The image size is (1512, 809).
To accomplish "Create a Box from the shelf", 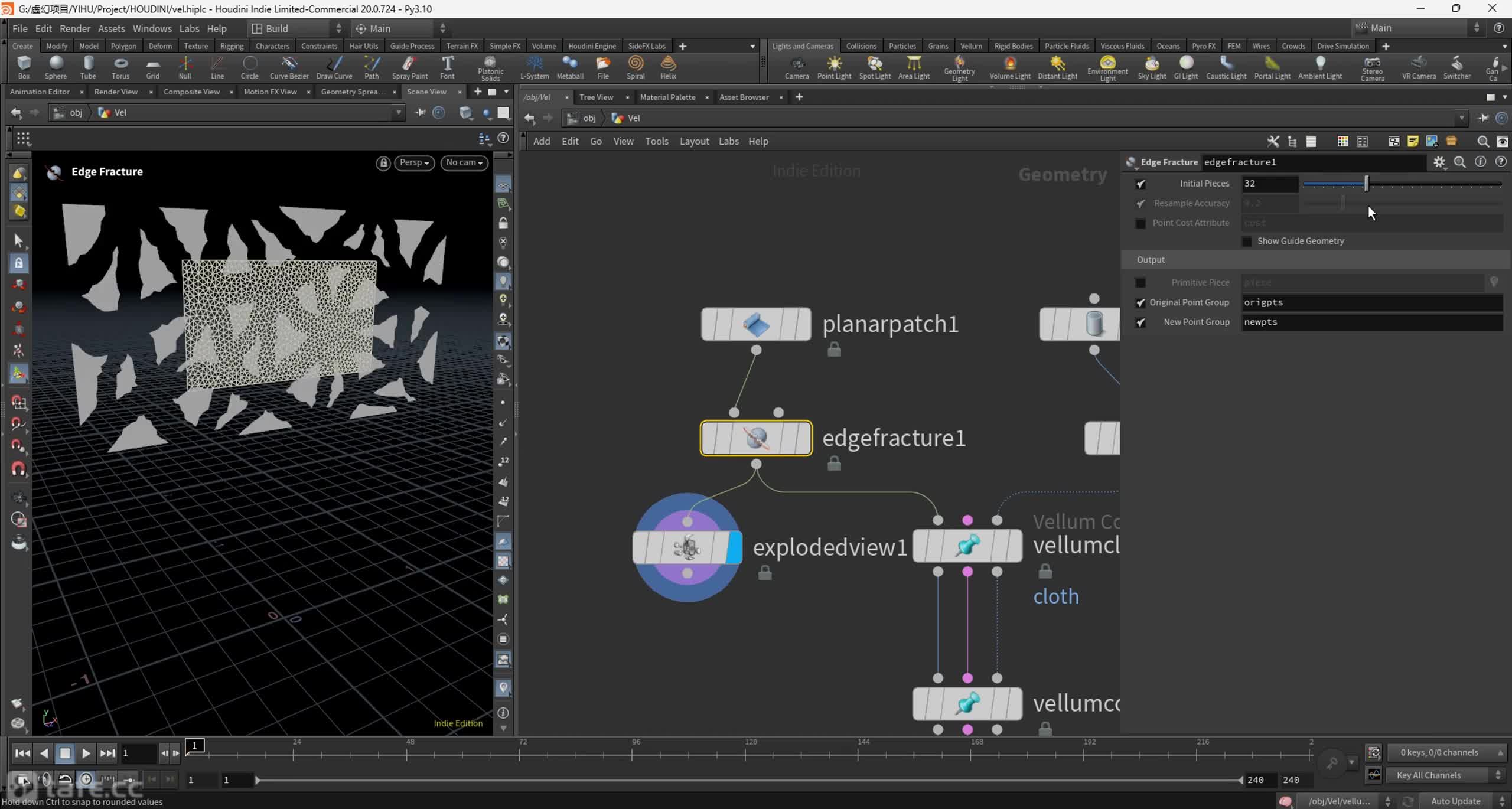I will pos(24,67).
